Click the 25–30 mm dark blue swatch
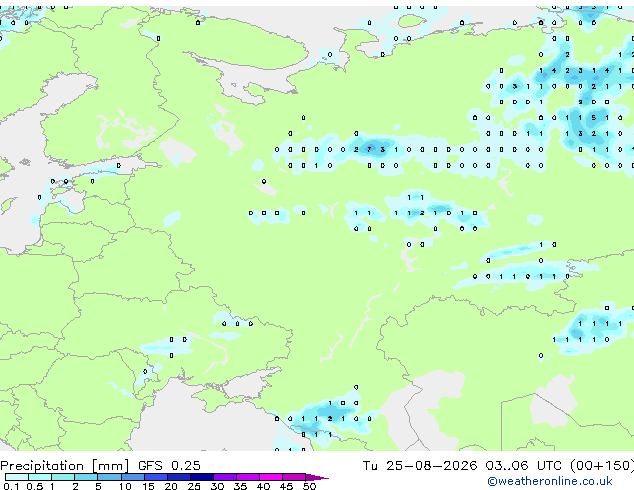The image size is (634, 490). click(x=202, y=477)
